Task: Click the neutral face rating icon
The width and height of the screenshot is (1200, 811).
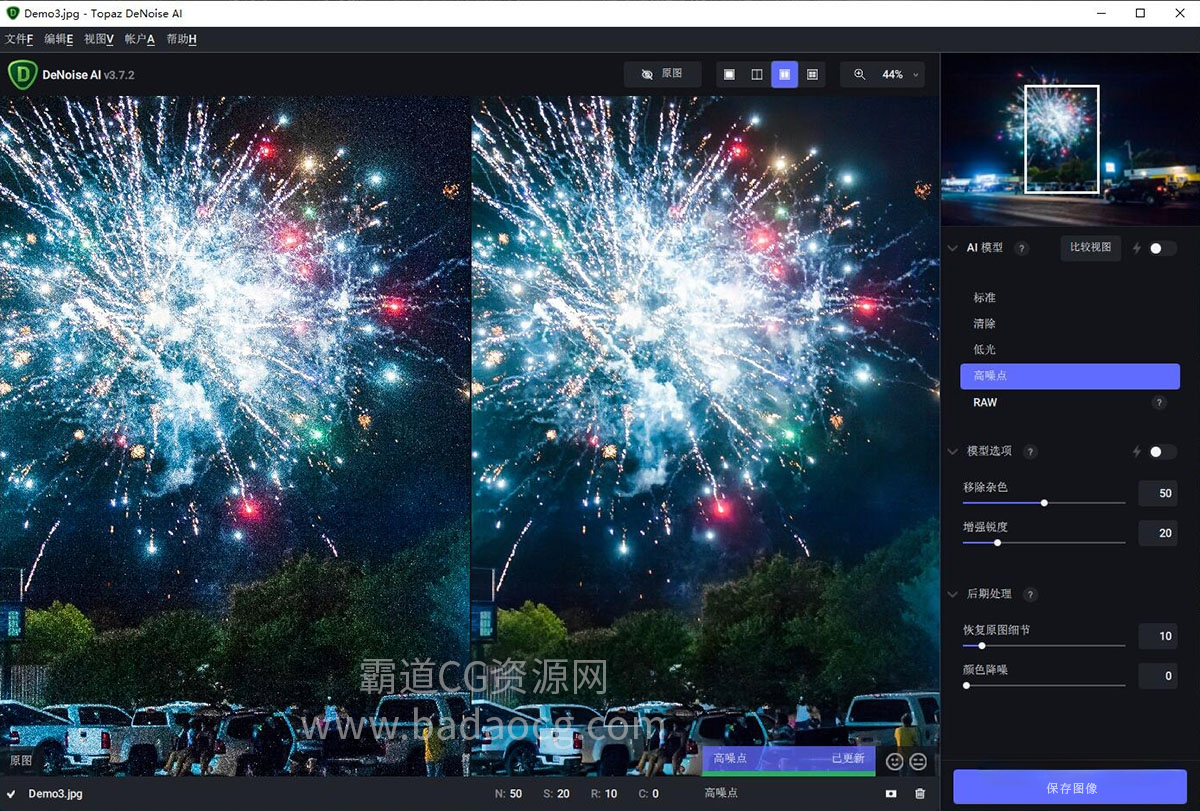Action: 918,761
